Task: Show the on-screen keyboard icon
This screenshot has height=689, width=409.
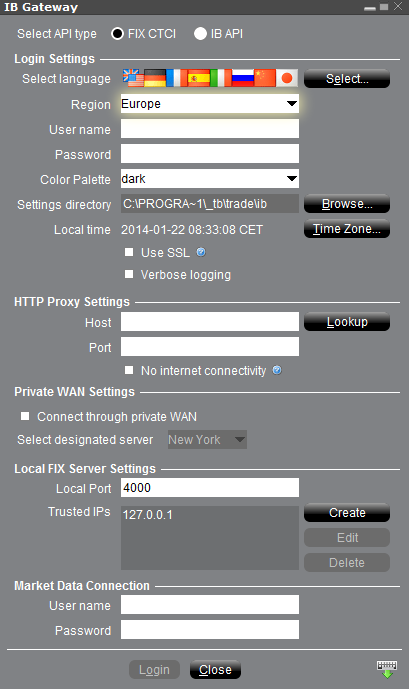Action: pyautogui.click(x=387, y=670)
